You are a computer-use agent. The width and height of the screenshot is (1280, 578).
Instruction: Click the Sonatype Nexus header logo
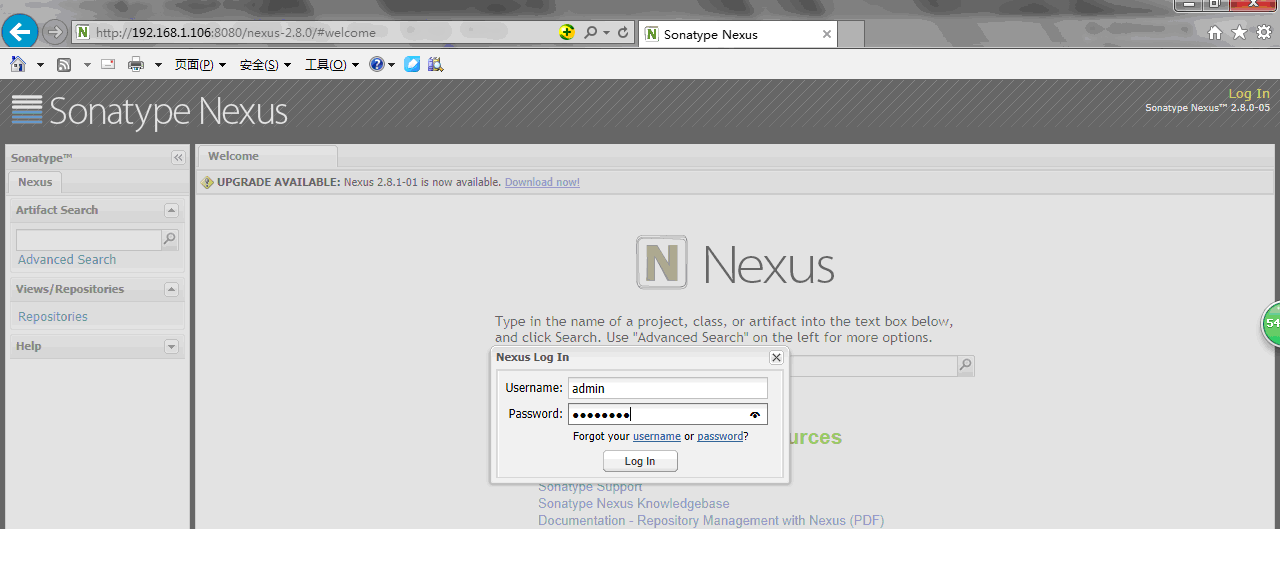click(x=149, y=110)
